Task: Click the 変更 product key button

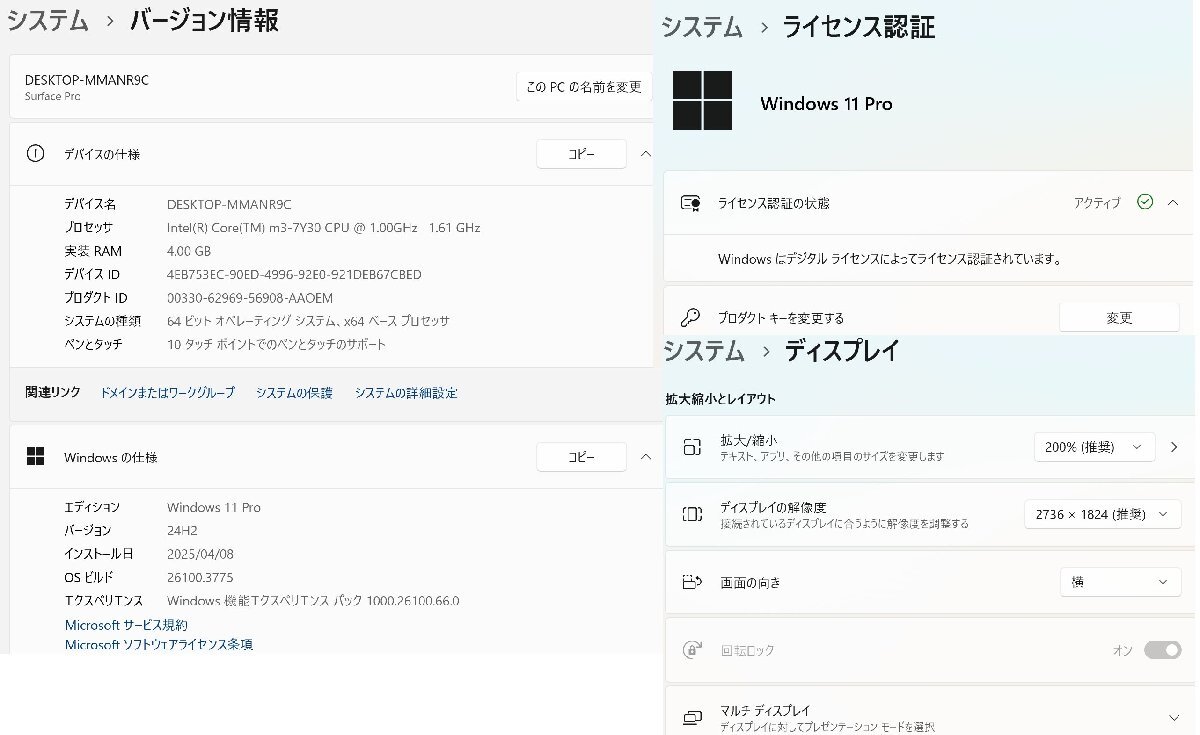Action: tap(1119, 316)
